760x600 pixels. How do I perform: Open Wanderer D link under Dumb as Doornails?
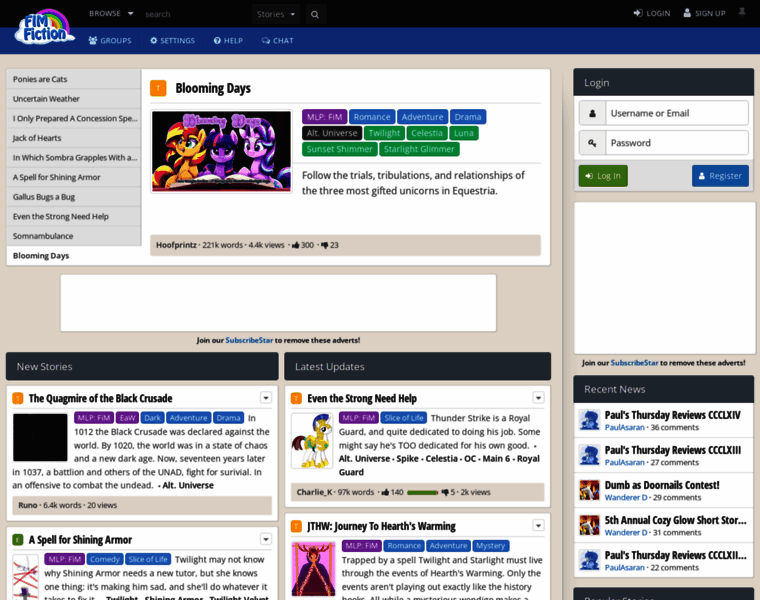point(626,497)
